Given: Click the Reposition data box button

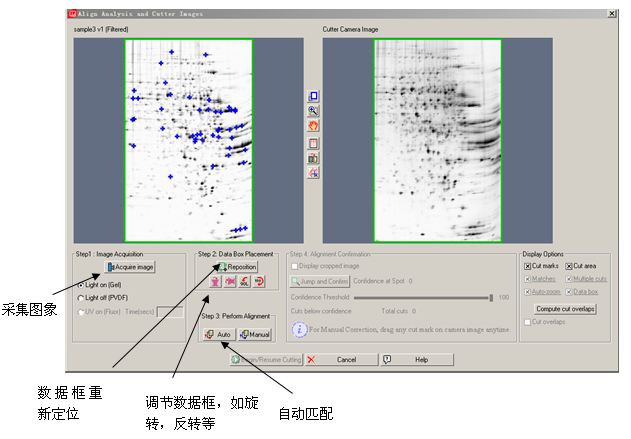Looking at the screenshot, I should pos(236,267).
